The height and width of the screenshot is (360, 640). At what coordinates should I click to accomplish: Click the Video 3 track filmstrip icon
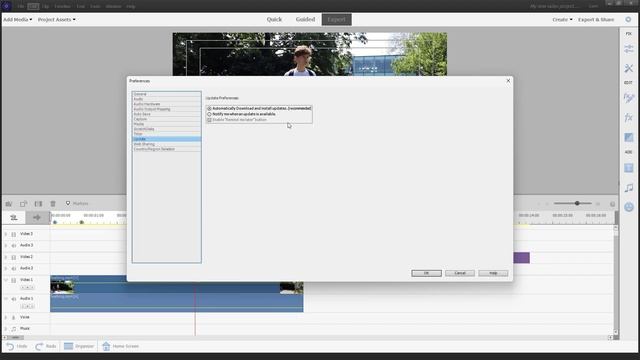pyautogui.click(x=13, y=234)
